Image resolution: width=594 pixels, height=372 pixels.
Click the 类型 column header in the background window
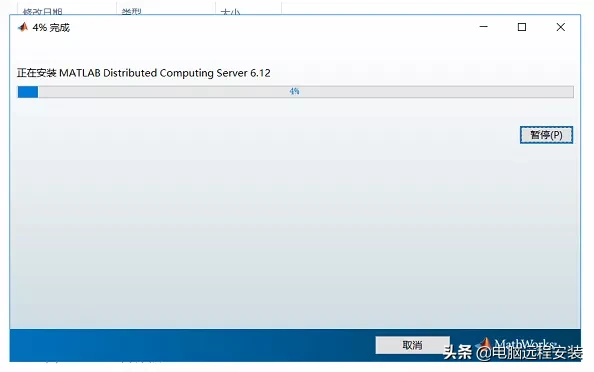tap(131, 11)
